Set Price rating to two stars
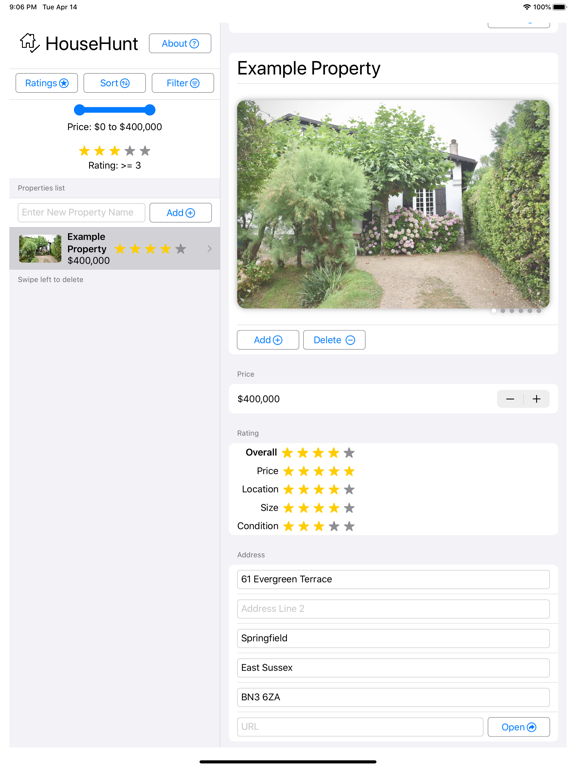The width and height of the screenshot is (576, 768). click(304, 471)
